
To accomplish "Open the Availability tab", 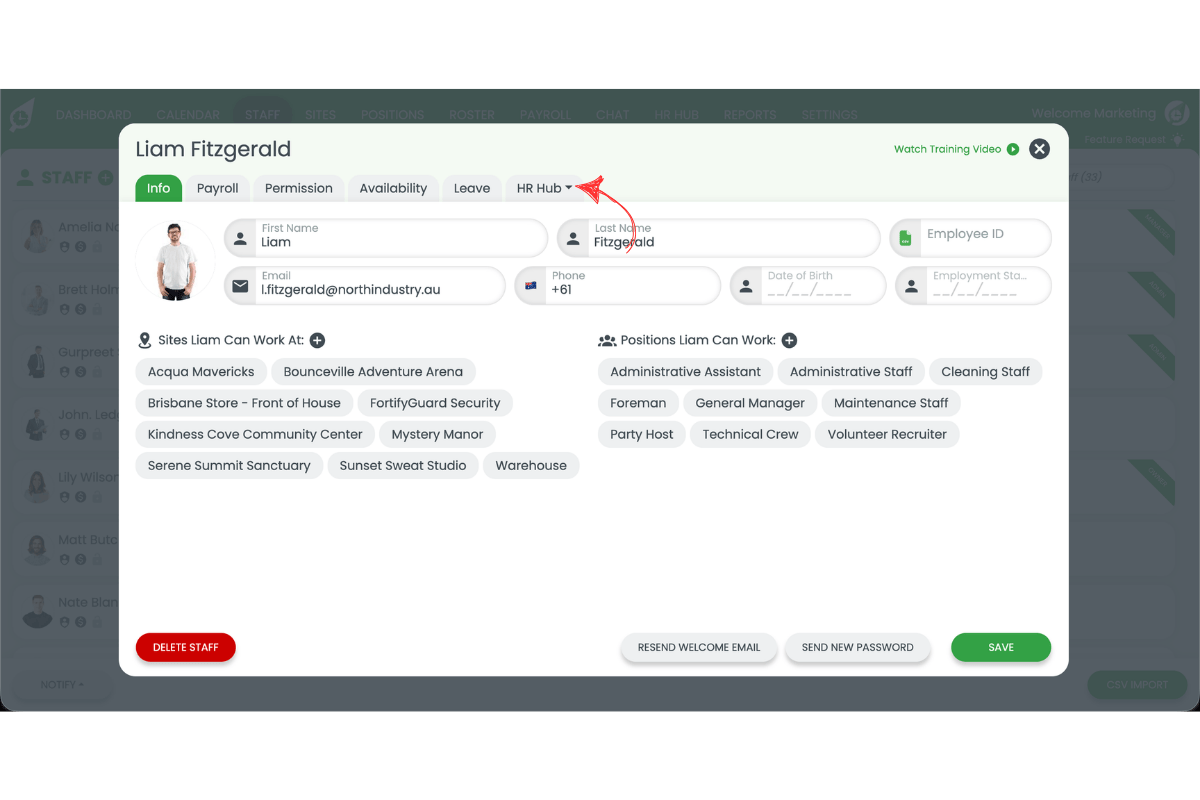I will [392, 188].
